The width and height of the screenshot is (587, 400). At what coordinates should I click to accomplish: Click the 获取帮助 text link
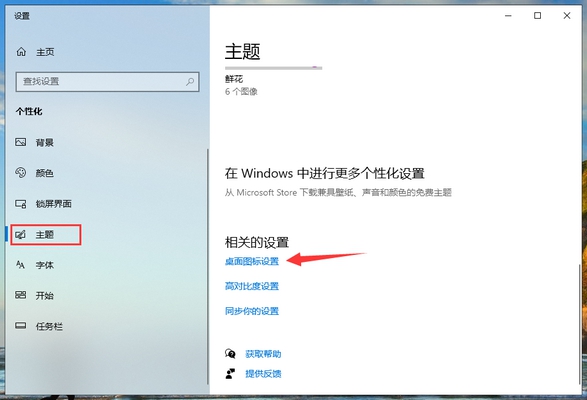[x=263, y=354]
